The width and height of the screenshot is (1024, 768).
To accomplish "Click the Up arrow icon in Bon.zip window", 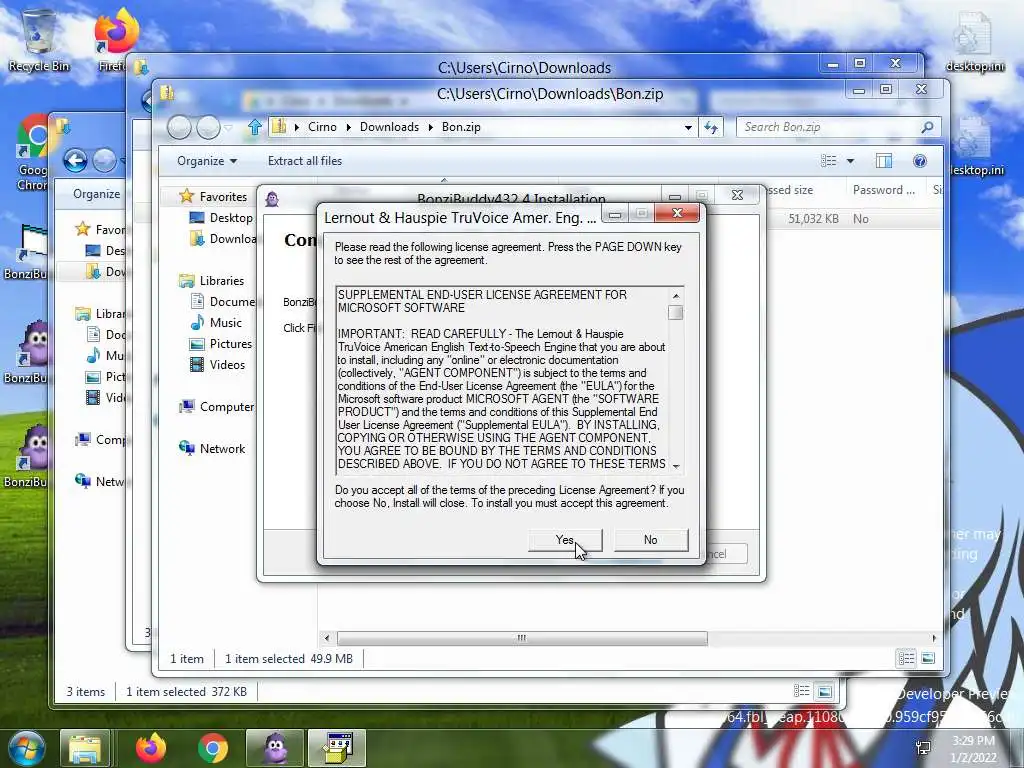I will [255, 127].
